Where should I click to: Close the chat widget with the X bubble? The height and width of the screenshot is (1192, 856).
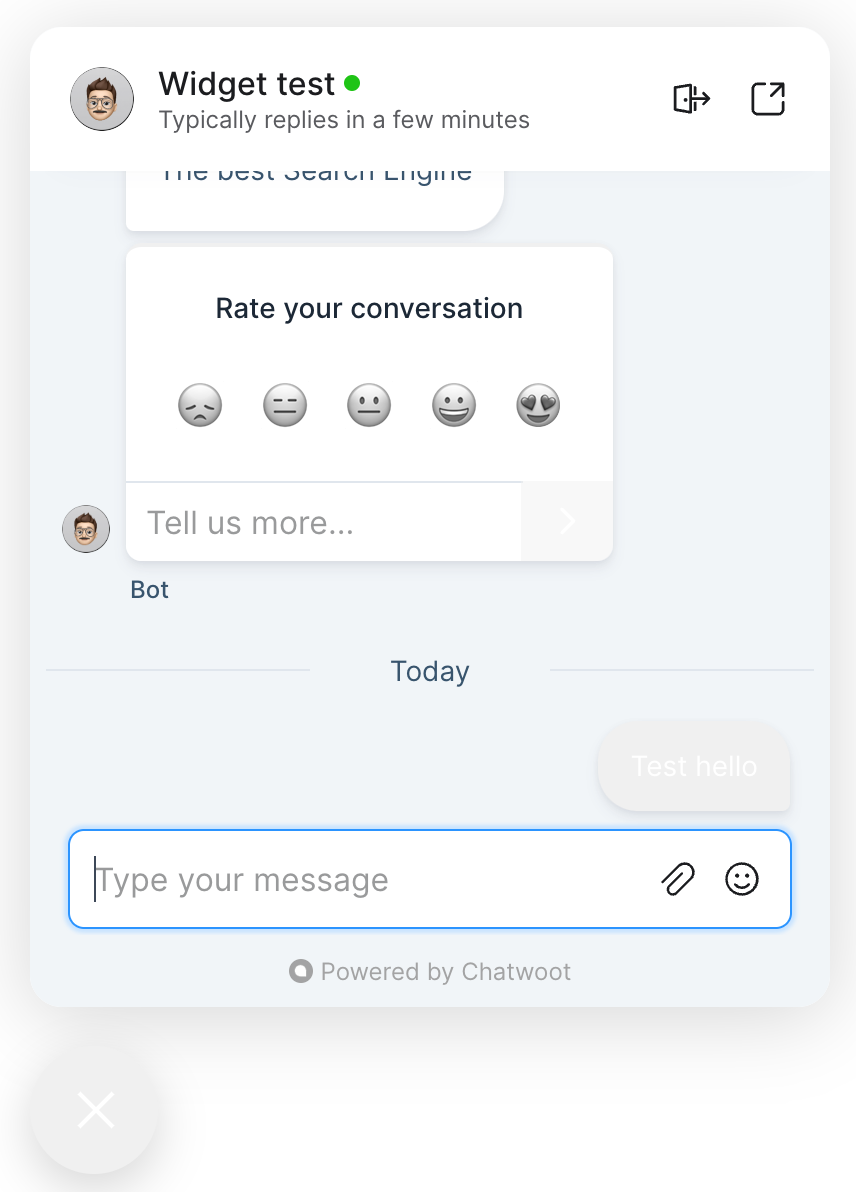tap(94, 1110)
